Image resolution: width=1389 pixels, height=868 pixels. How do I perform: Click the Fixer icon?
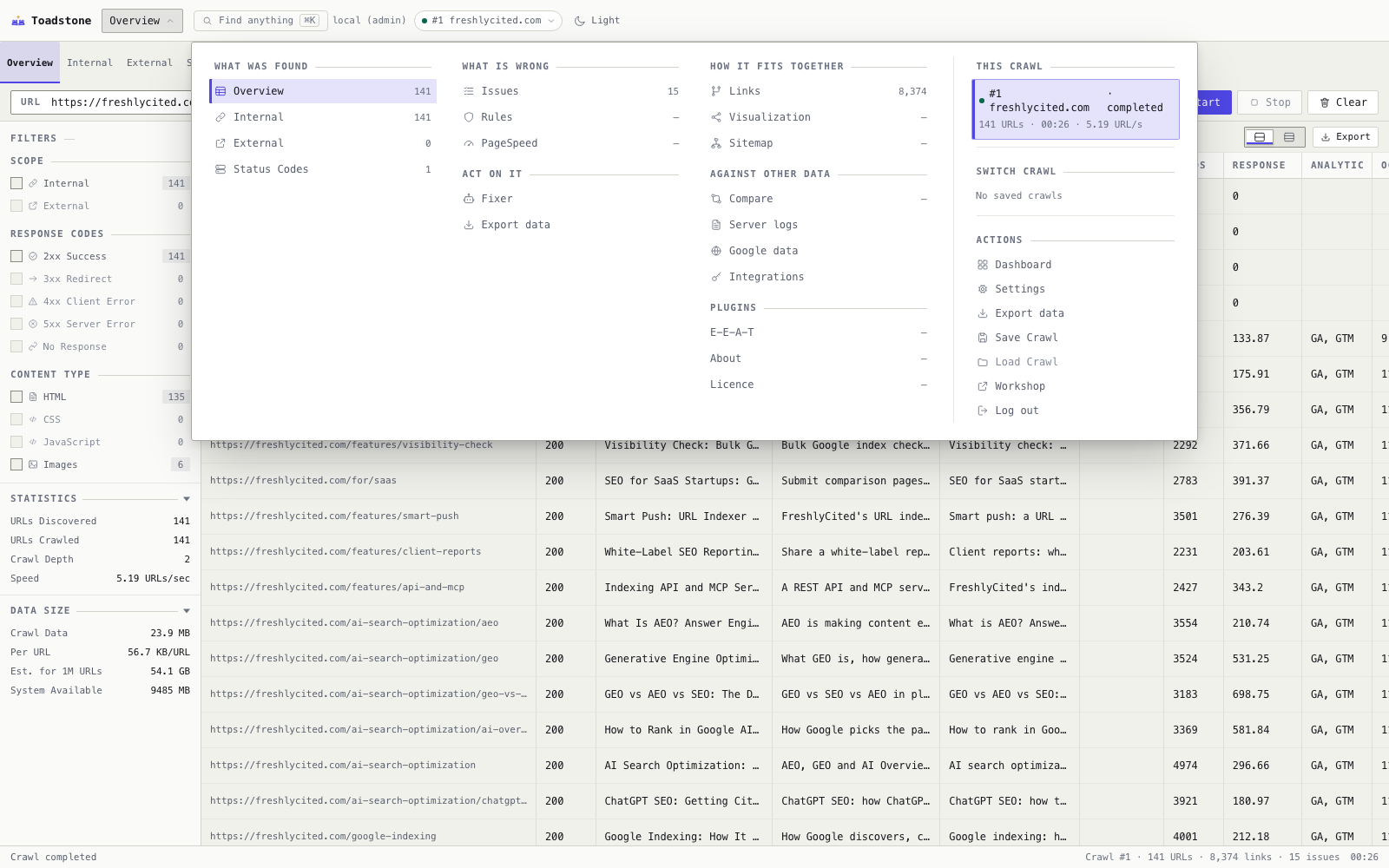469,199
